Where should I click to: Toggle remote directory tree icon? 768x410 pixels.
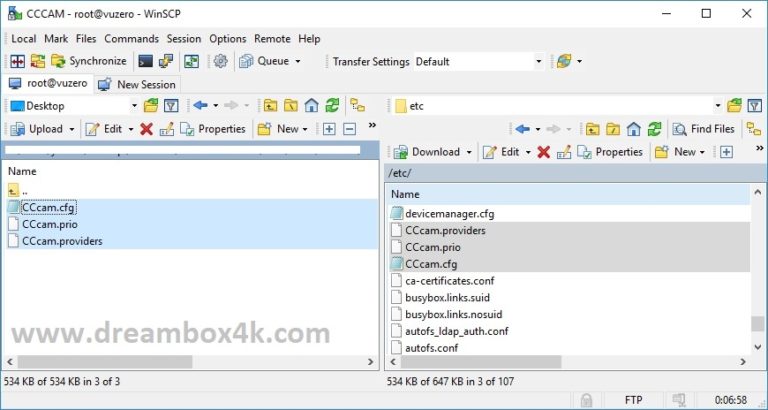[754, 129]
